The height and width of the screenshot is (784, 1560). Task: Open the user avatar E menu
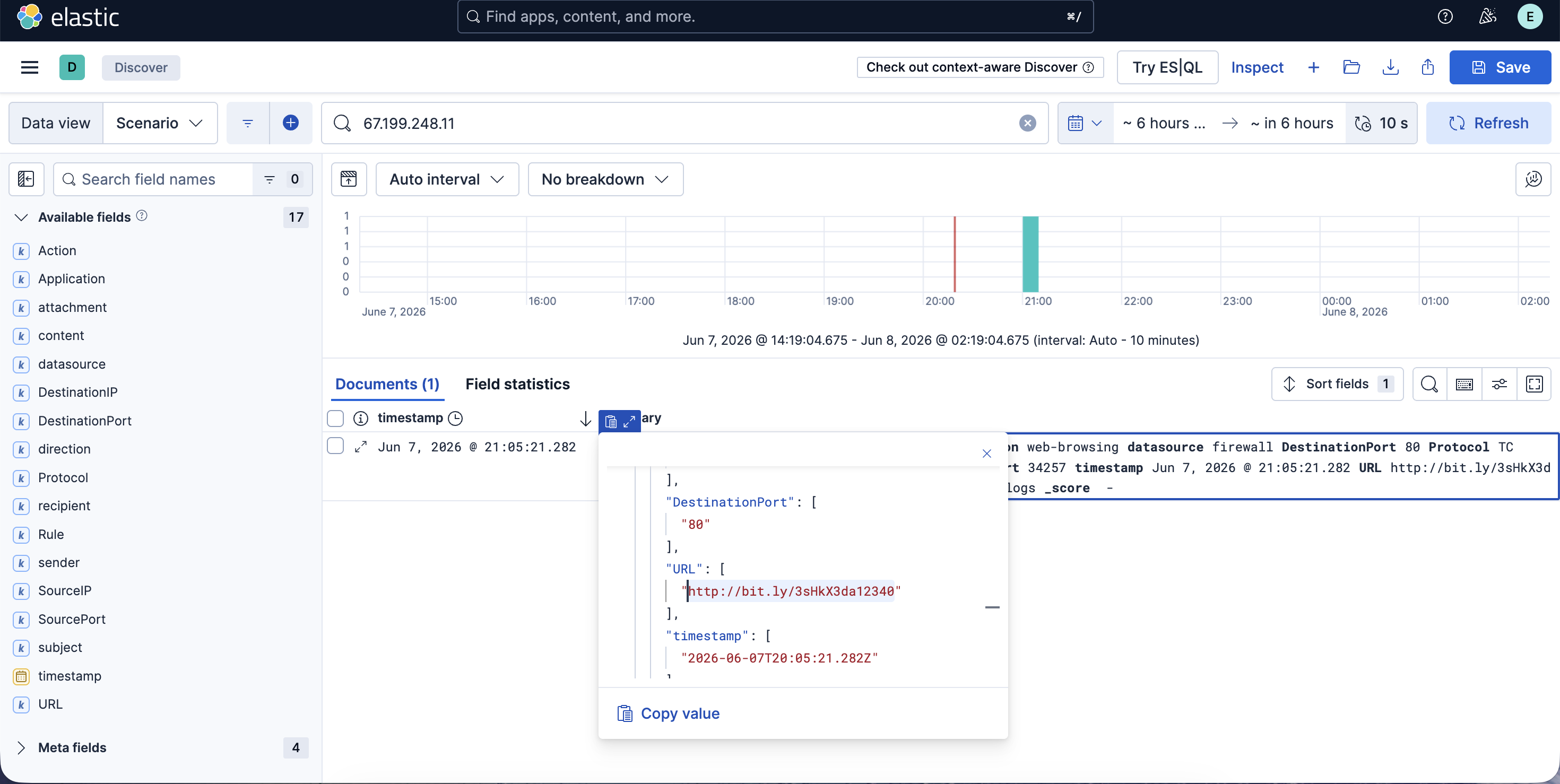pos(1530,16)
